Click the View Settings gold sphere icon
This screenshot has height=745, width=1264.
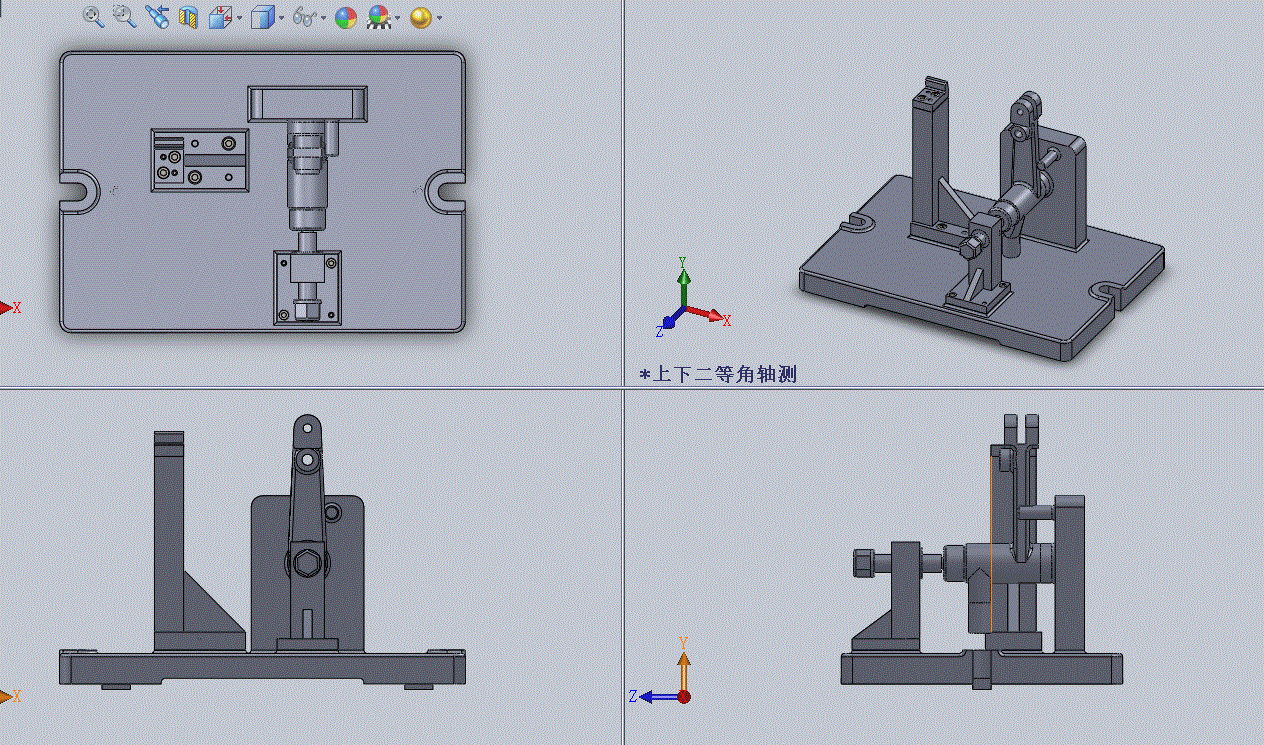point(420,17)
